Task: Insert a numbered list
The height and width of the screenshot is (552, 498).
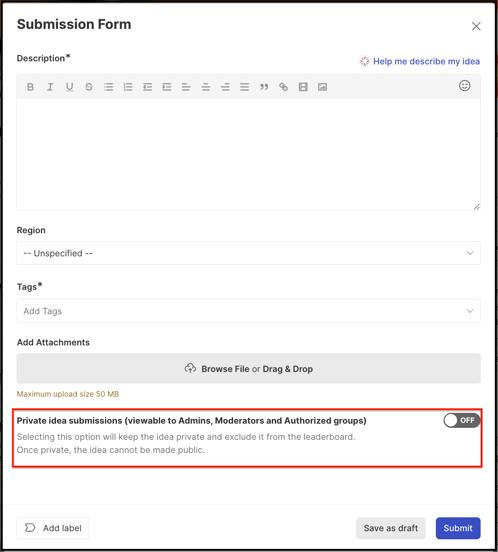Action: [x=128, y=87]
